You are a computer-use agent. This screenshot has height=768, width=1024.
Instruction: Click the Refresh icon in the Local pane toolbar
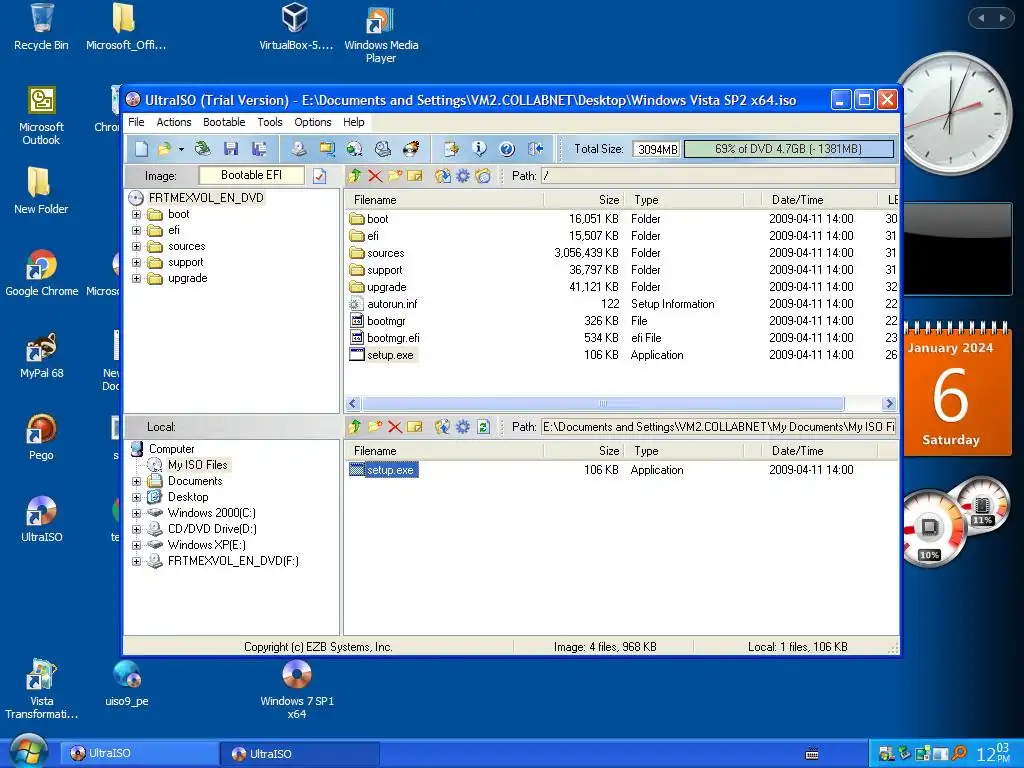pos(483,426)
